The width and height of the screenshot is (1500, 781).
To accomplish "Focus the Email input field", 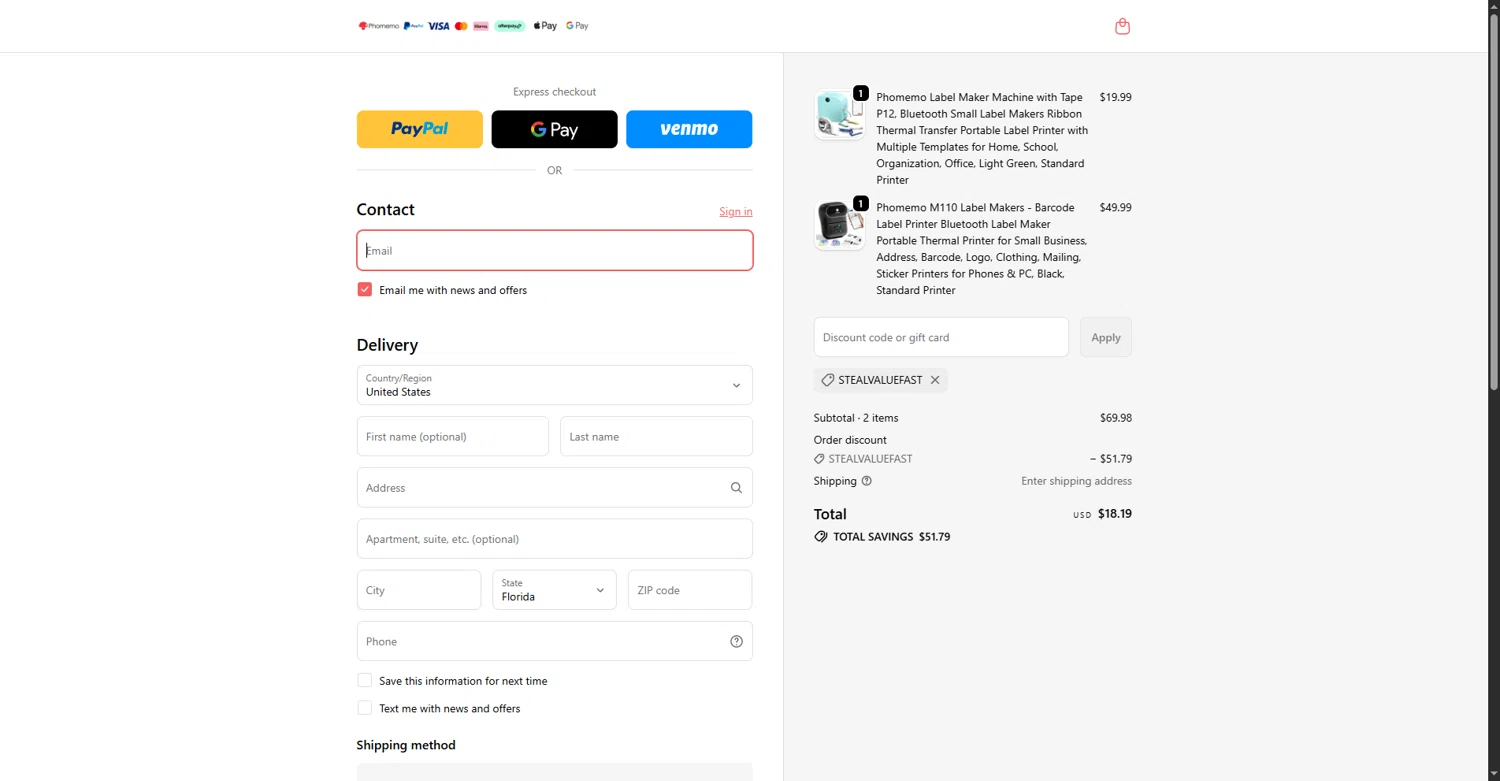I will click(554, 250).
